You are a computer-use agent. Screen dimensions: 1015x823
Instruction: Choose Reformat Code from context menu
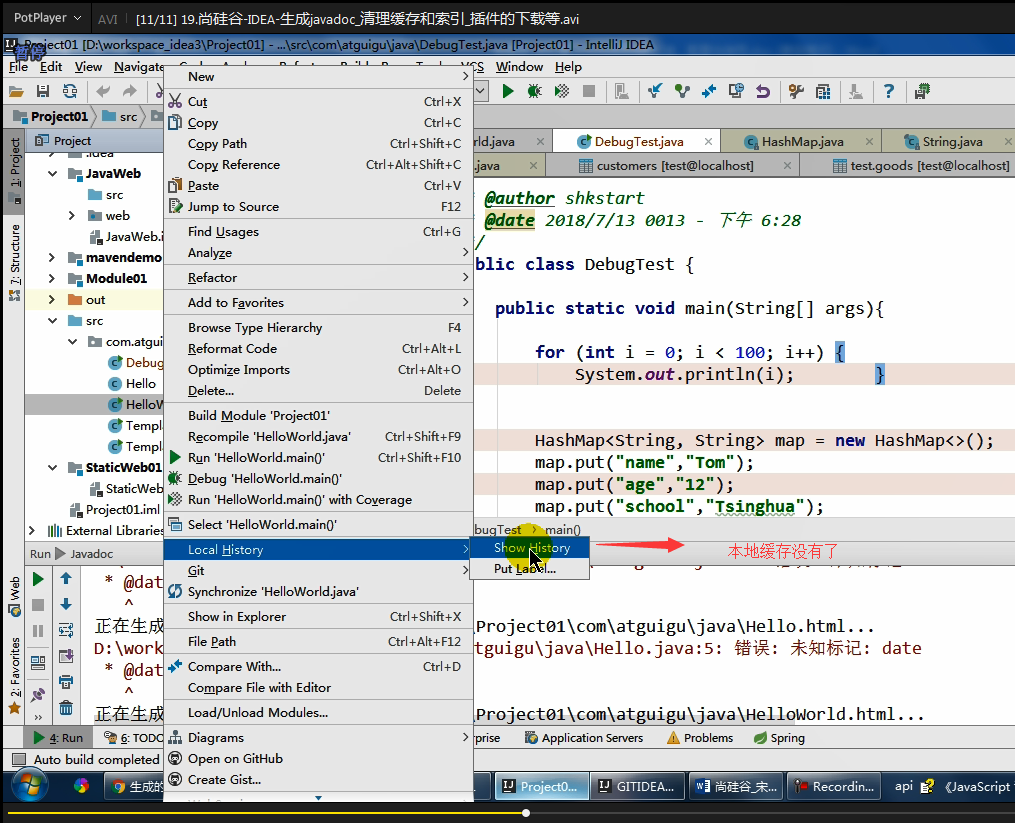pyautogui.click(x=318, y=348)
